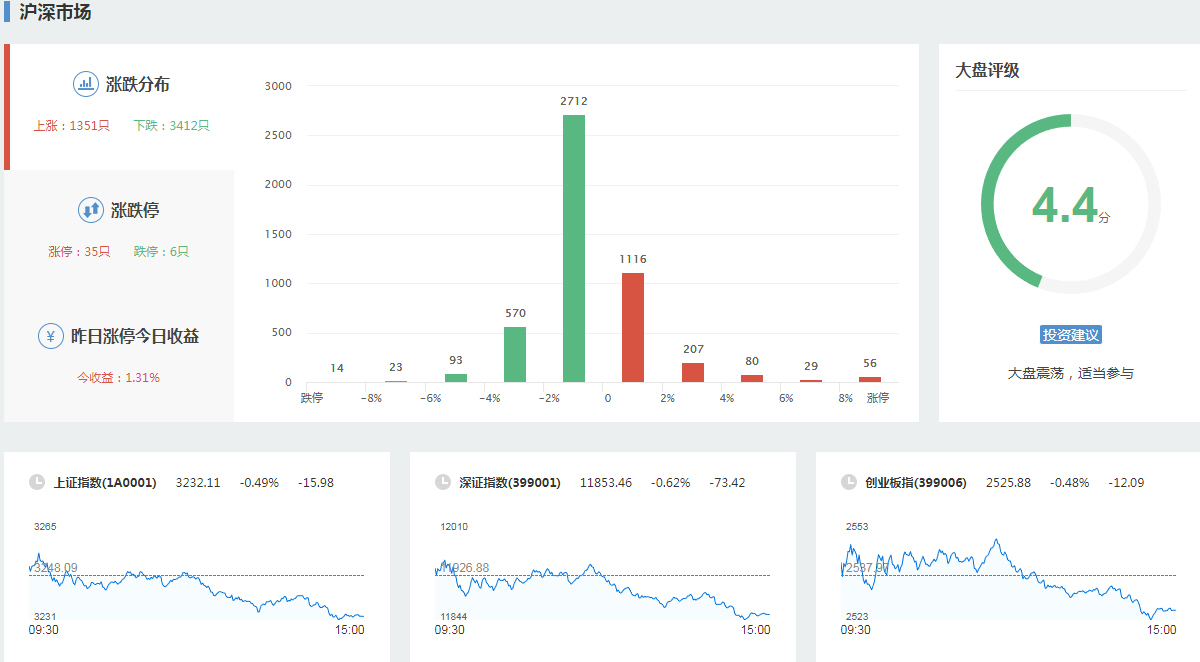Image resolution: width=1200 pixels, height=662 pixels.
Task: Open the 上证指数(1A0001) link
Action: (x=105, y=482)
